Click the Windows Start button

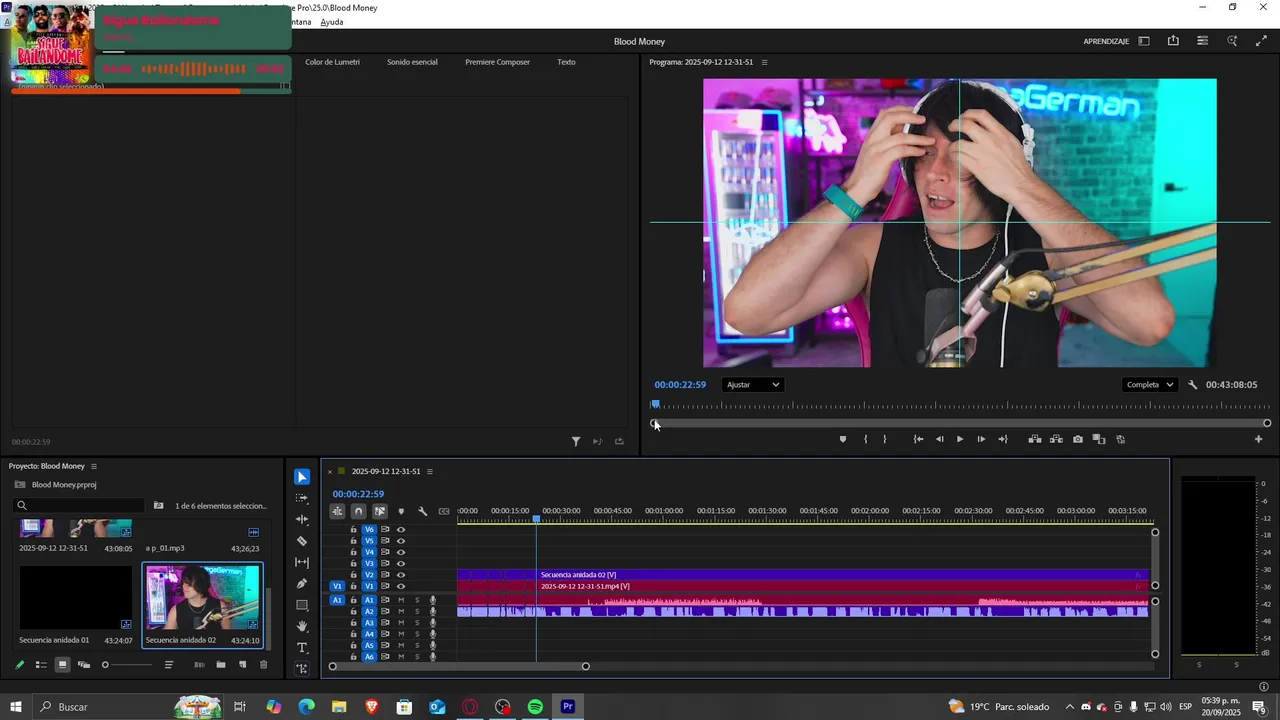[x=16, y=707]
